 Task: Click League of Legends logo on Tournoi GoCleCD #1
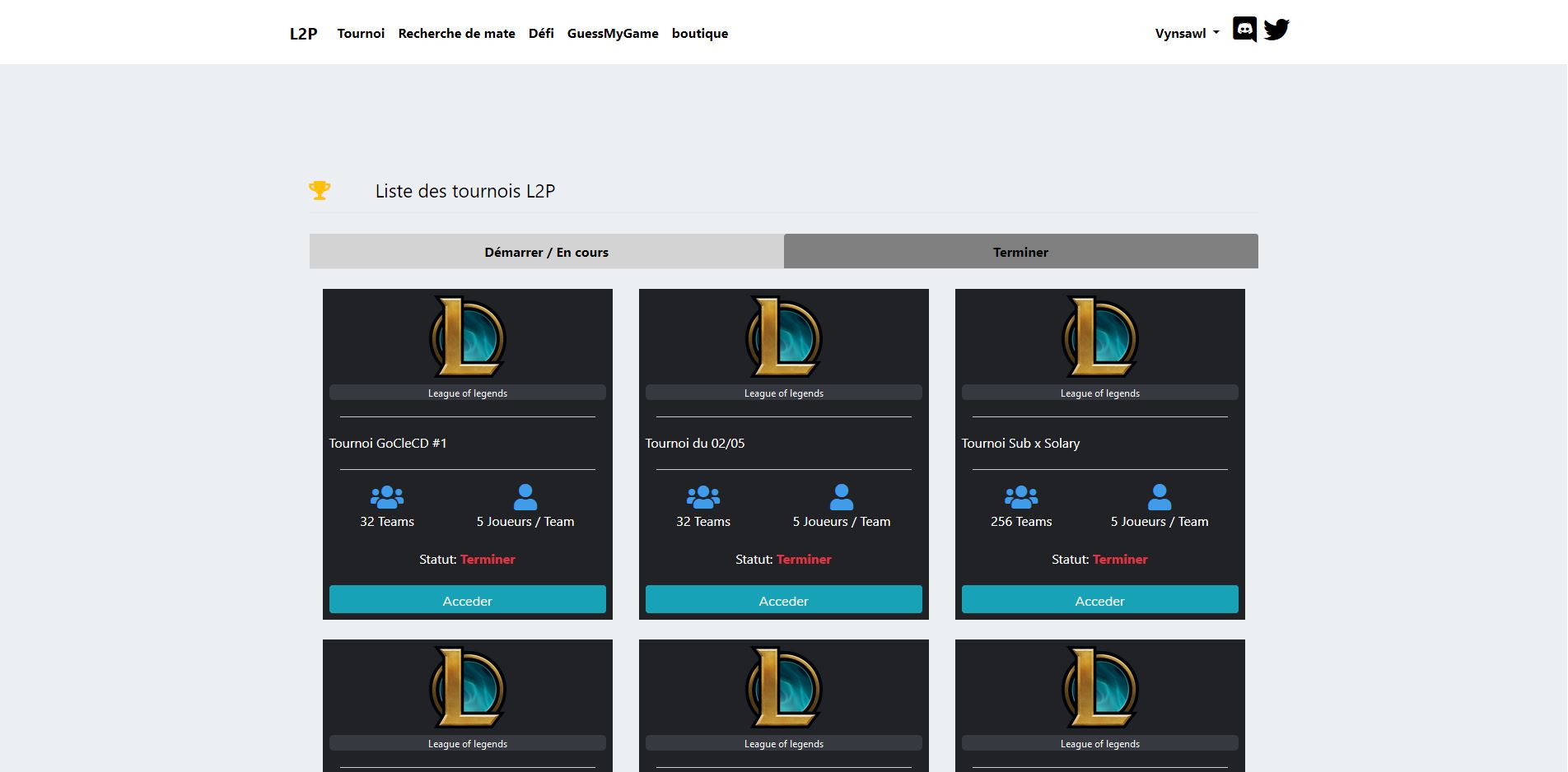(x=468, y=337)
